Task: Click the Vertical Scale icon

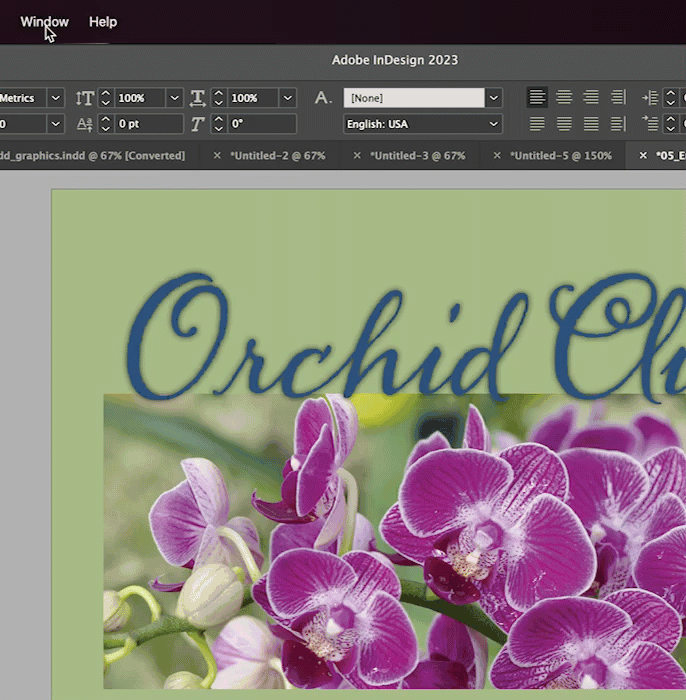Action: coord(85,98)
